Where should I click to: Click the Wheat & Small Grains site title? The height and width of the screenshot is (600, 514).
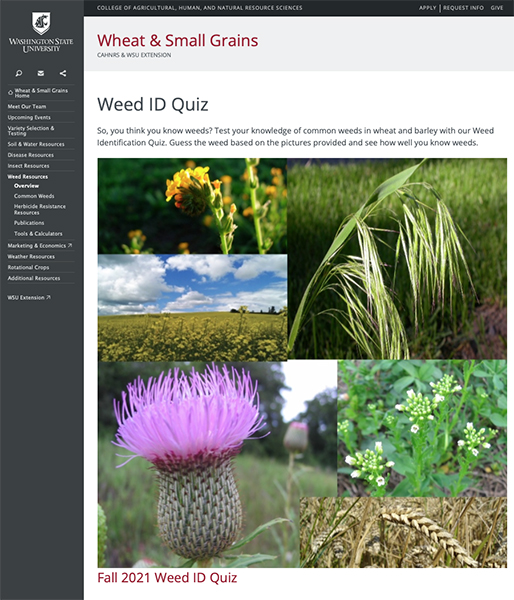pos(178,41)
